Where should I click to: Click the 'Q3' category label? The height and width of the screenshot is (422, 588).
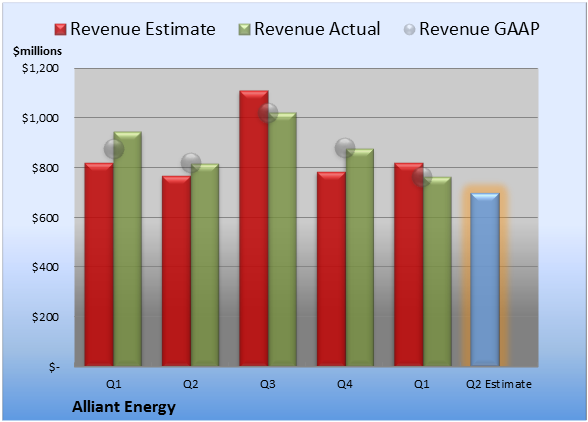point(268,384)
